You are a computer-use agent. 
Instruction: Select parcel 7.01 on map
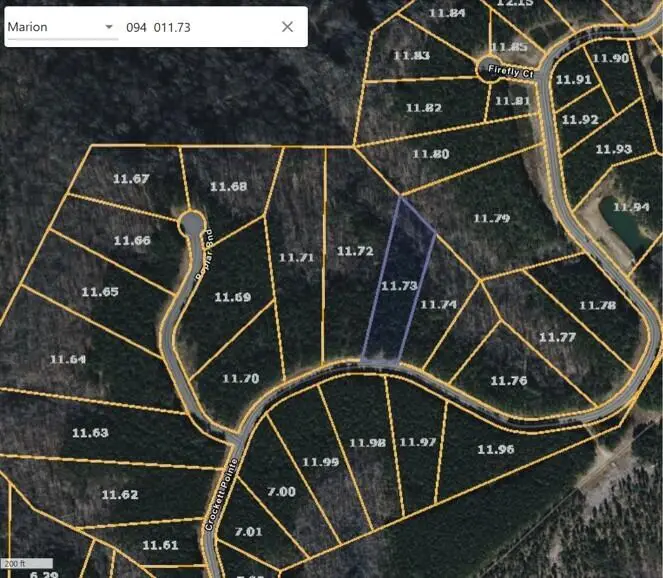pos(249,531)
